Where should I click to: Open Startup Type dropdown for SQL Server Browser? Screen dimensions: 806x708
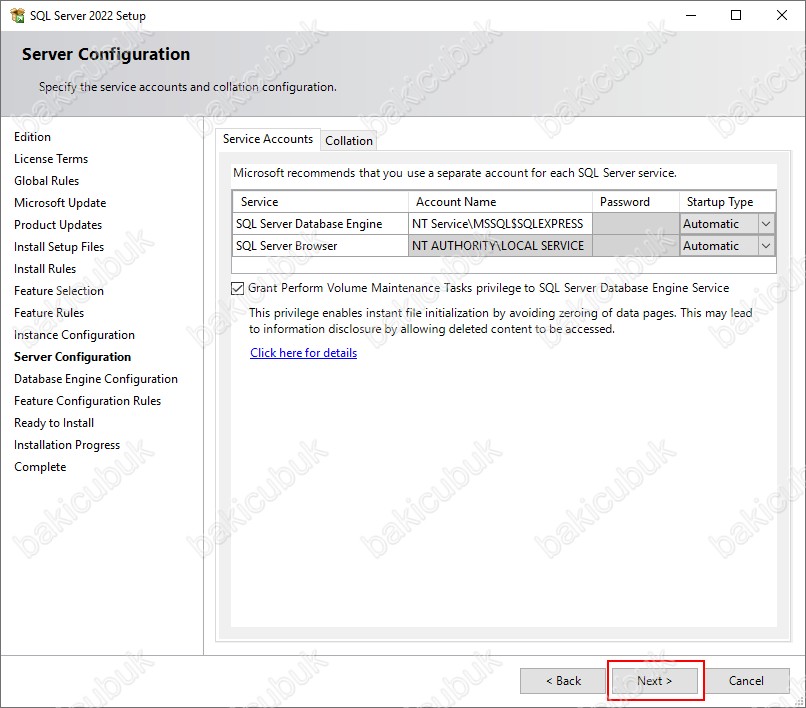pos(765,246)
